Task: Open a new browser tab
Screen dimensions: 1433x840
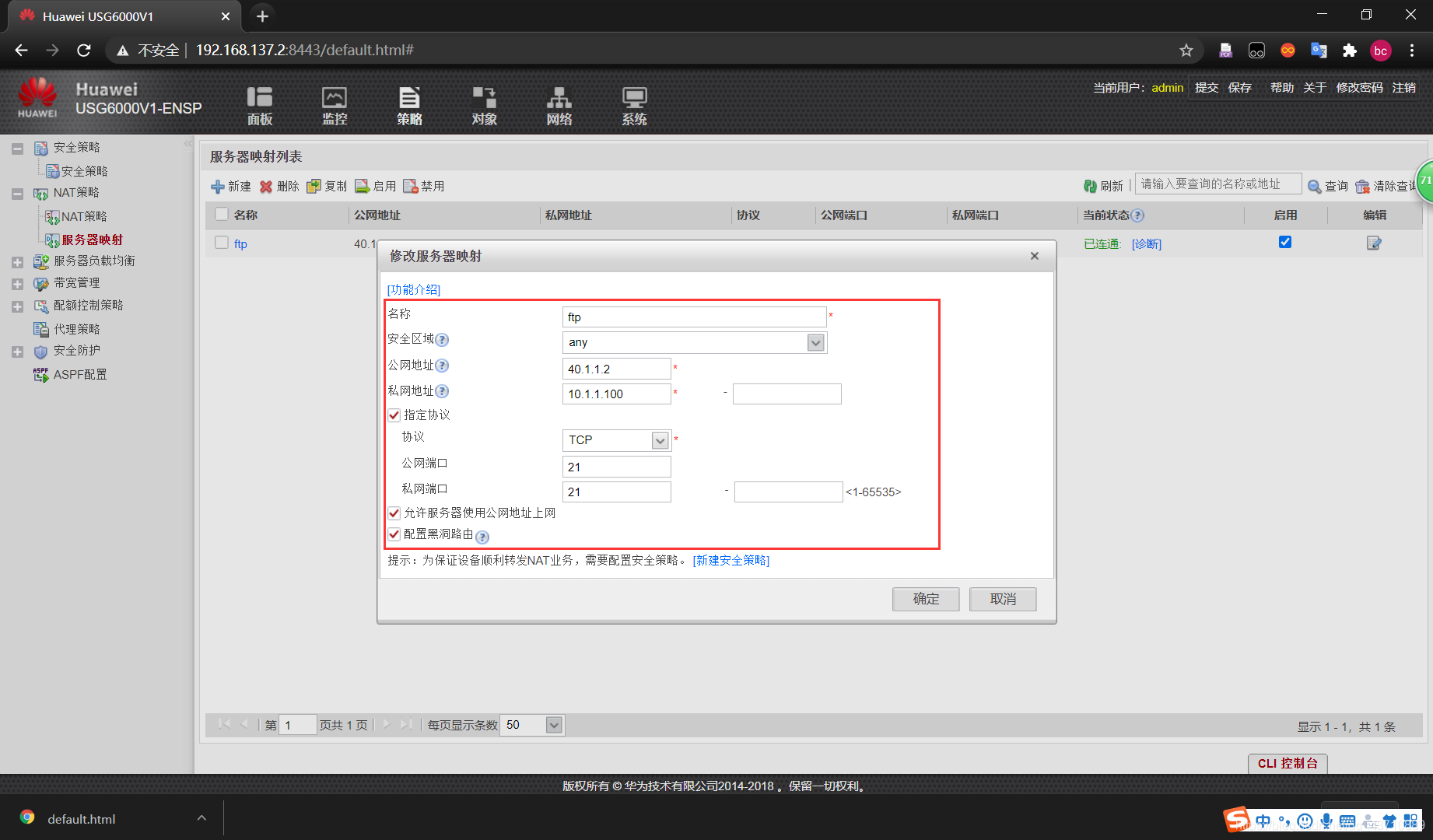Action: coord(262,16)
